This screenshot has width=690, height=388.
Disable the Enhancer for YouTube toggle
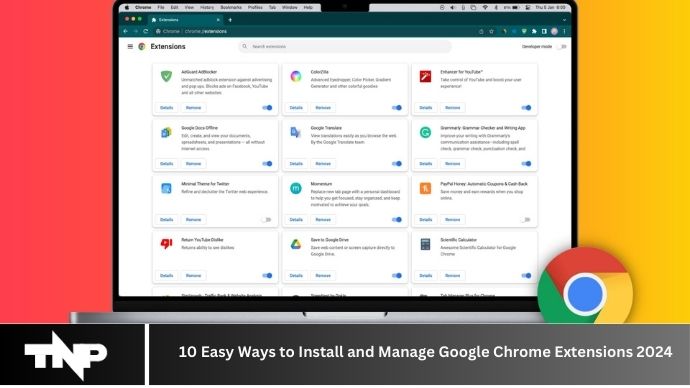point(526,108)
